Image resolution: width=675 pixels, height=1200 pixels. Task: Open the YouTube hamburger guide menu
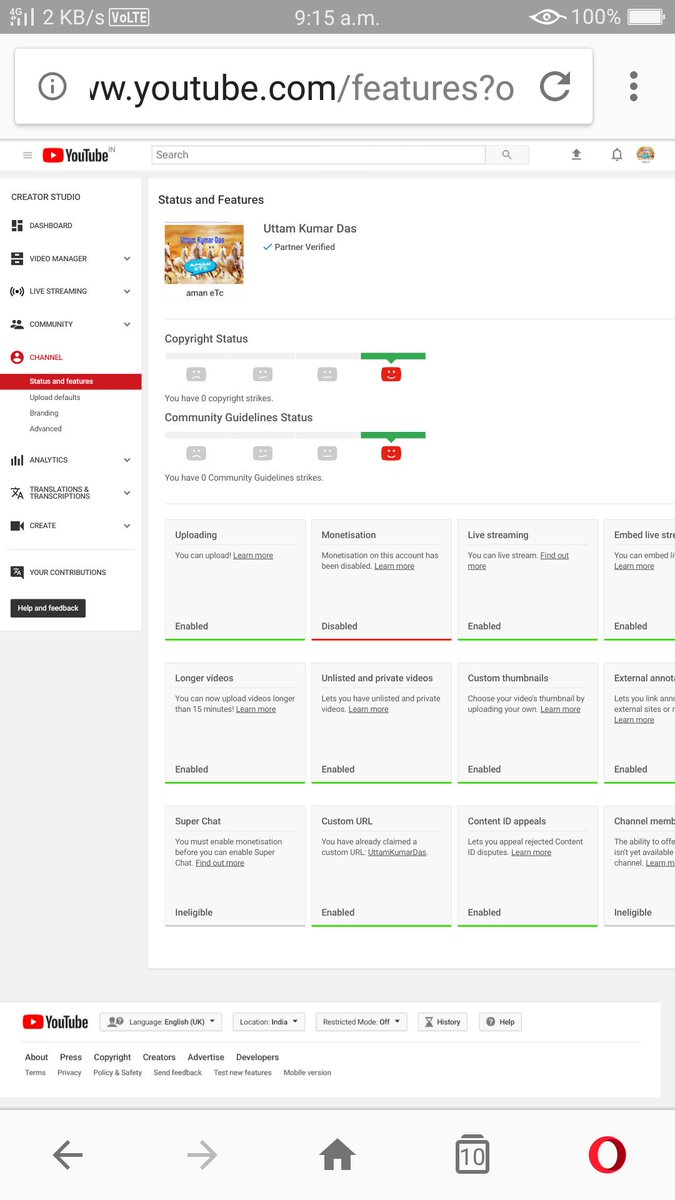(x=28, y=155)
